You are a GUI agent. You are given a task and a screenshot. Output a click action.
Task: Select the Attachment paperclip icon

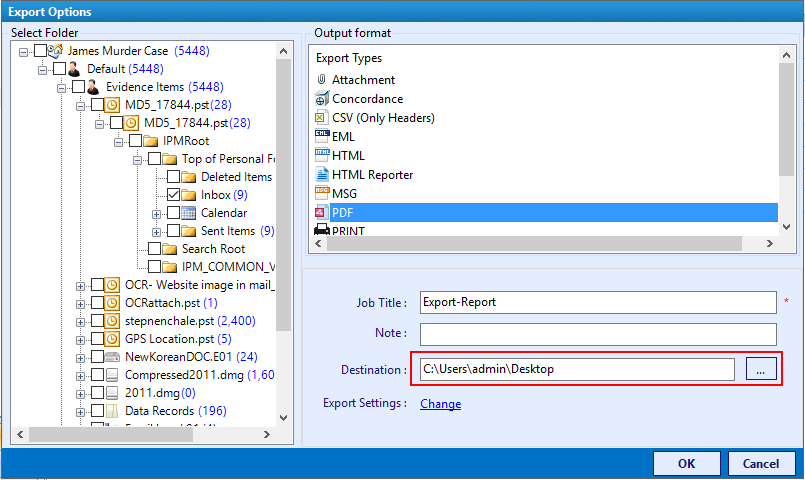click(321, 80)
